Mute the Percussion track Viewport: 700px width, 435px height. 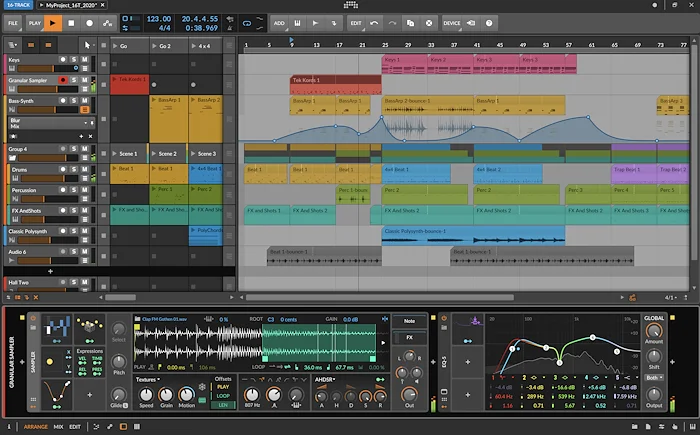[x=84, y=190]
